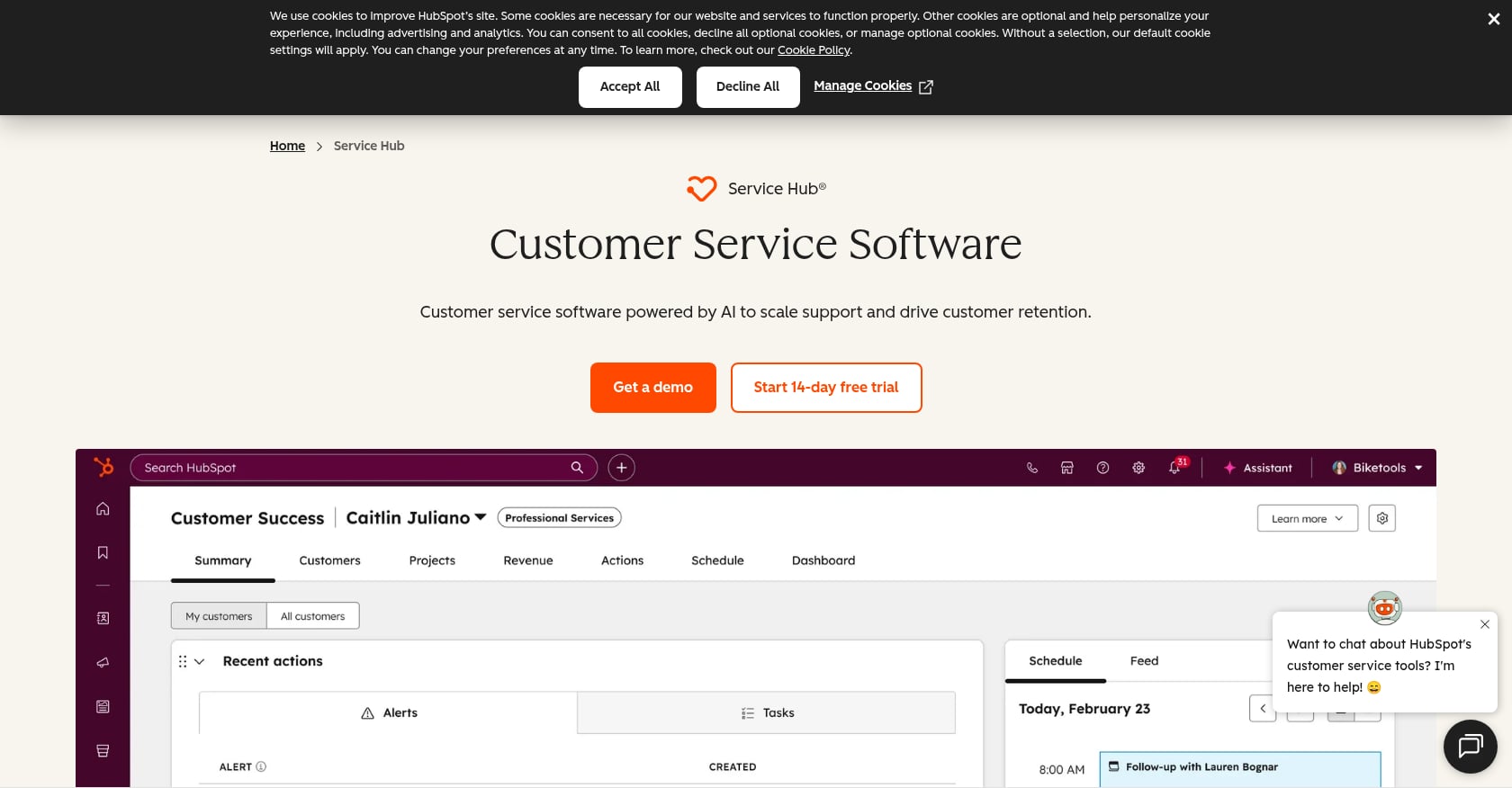1512x788 pixels.
Task: Open the Schedule panel tab
Action: click(x=1056, y=661)
